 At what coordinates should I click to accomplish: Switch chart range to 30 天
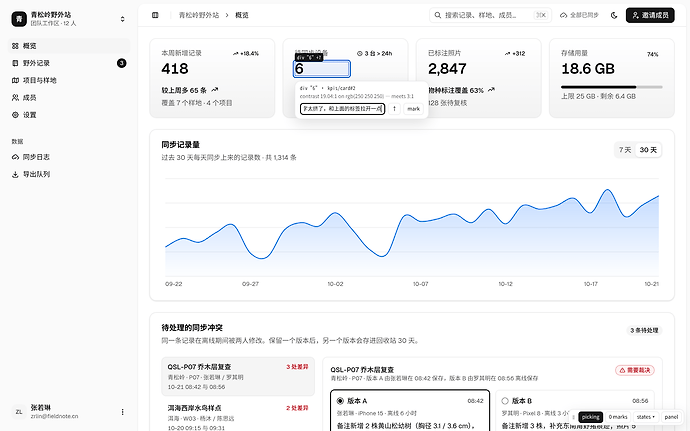click(648, 150)
